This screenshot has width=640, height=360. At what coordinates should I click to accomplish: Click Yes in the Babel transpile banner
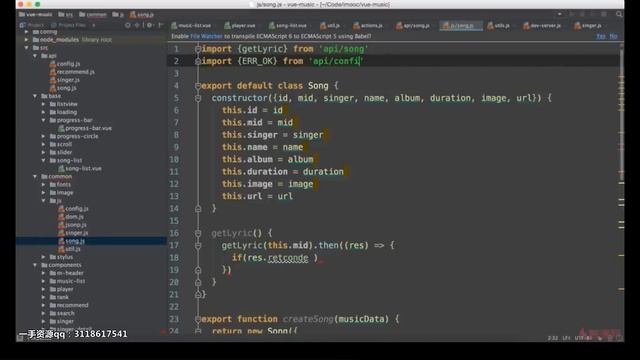[x=601, y=36]
